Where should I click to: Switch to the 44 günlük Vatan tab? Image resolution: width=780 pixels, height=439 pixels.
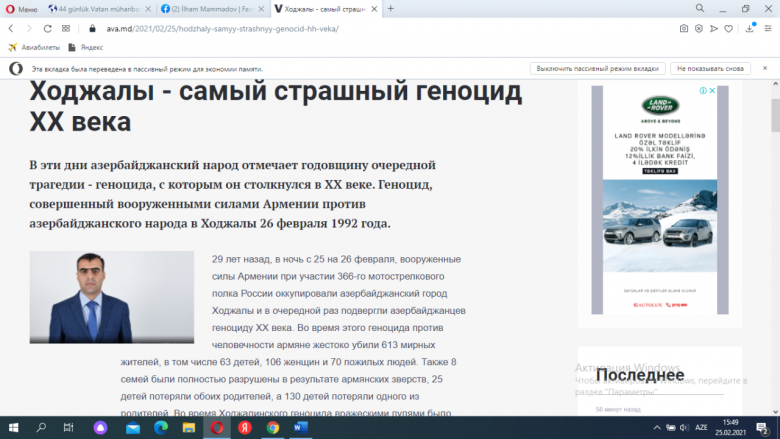pyautogui.click(x=98, y=8)
